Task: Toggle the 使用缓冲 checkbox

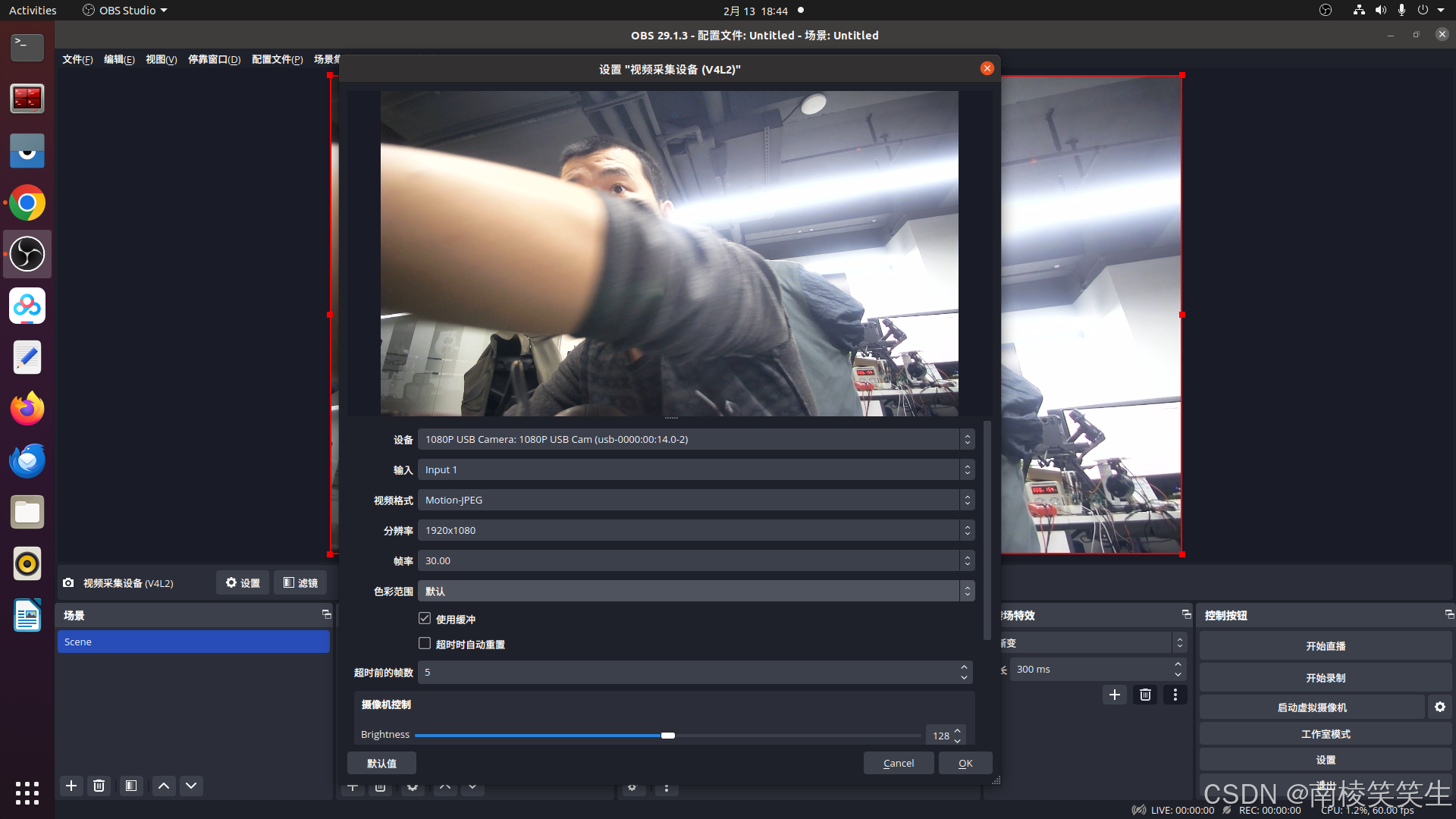Action: pyautogui.click(x=425, y=619)
